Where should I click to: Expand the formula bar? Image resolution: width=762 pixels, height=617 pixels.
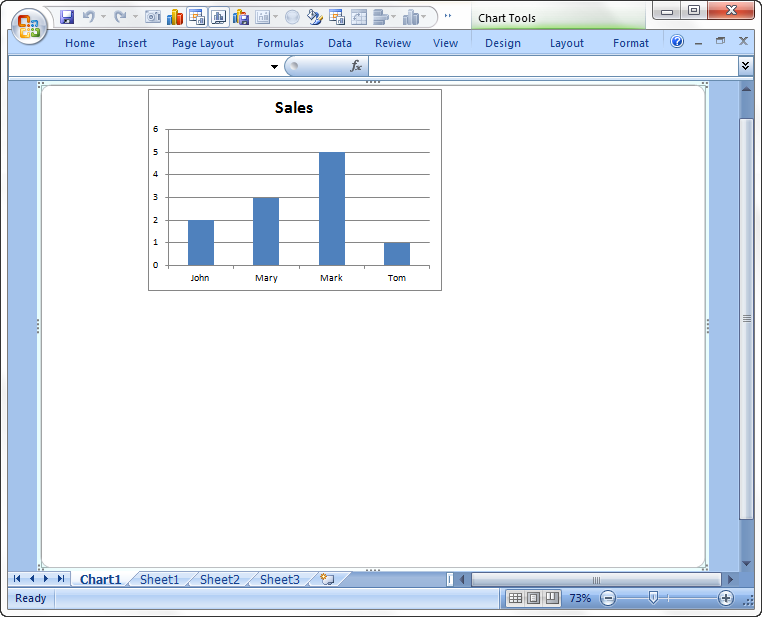point(745,66)
